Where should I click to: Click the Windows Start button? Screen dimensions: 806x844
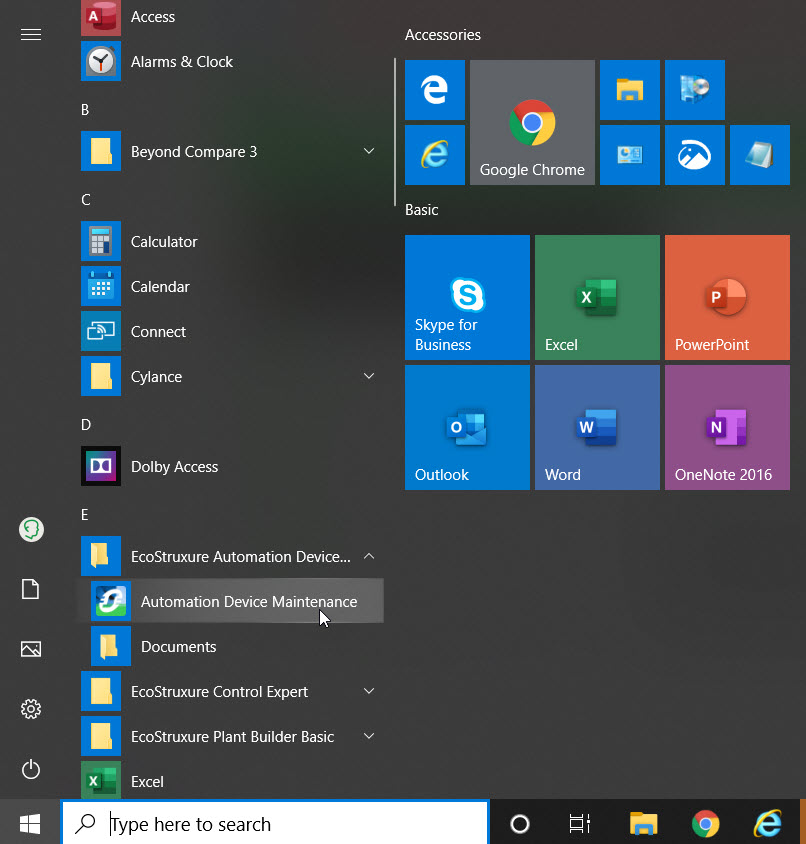point(30,824)
